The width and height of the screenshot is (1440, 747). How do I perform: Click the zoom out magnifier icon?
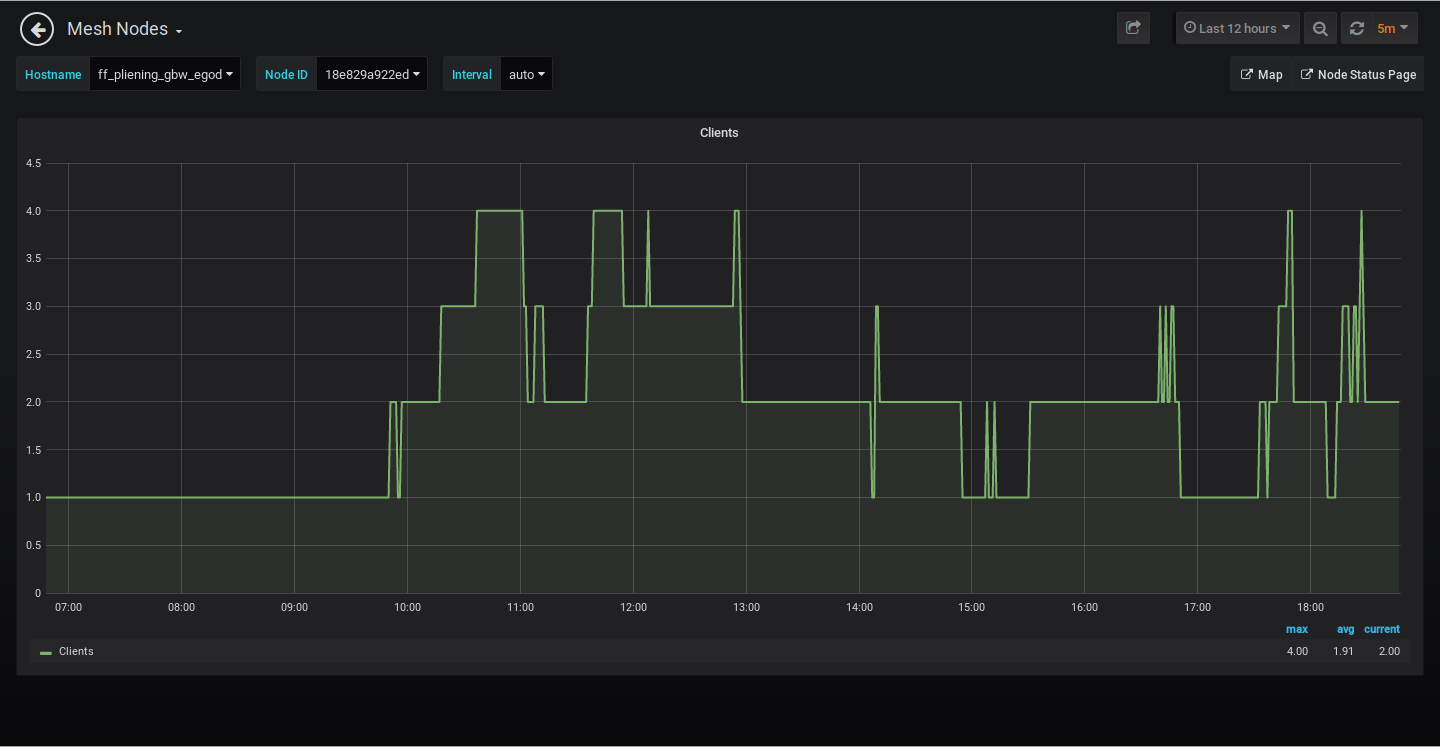(x=1320, y=28)
